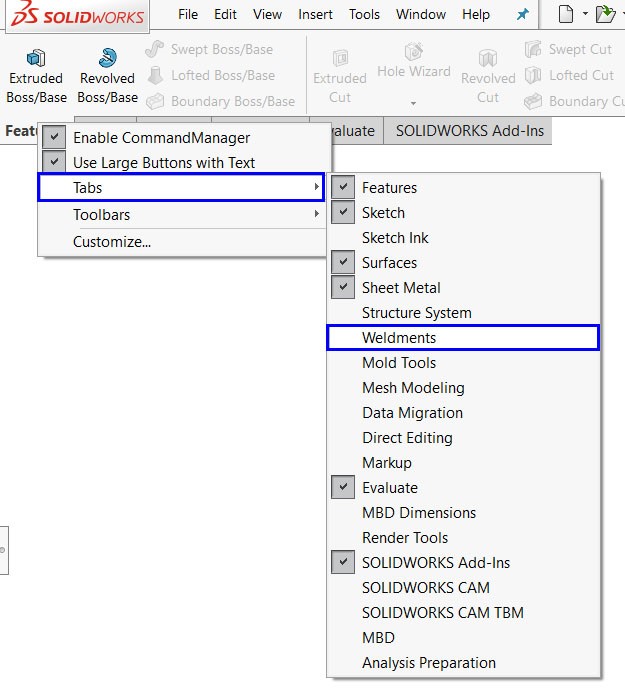Uncheck the Evaluate tab option

click(x=343, y=487)
